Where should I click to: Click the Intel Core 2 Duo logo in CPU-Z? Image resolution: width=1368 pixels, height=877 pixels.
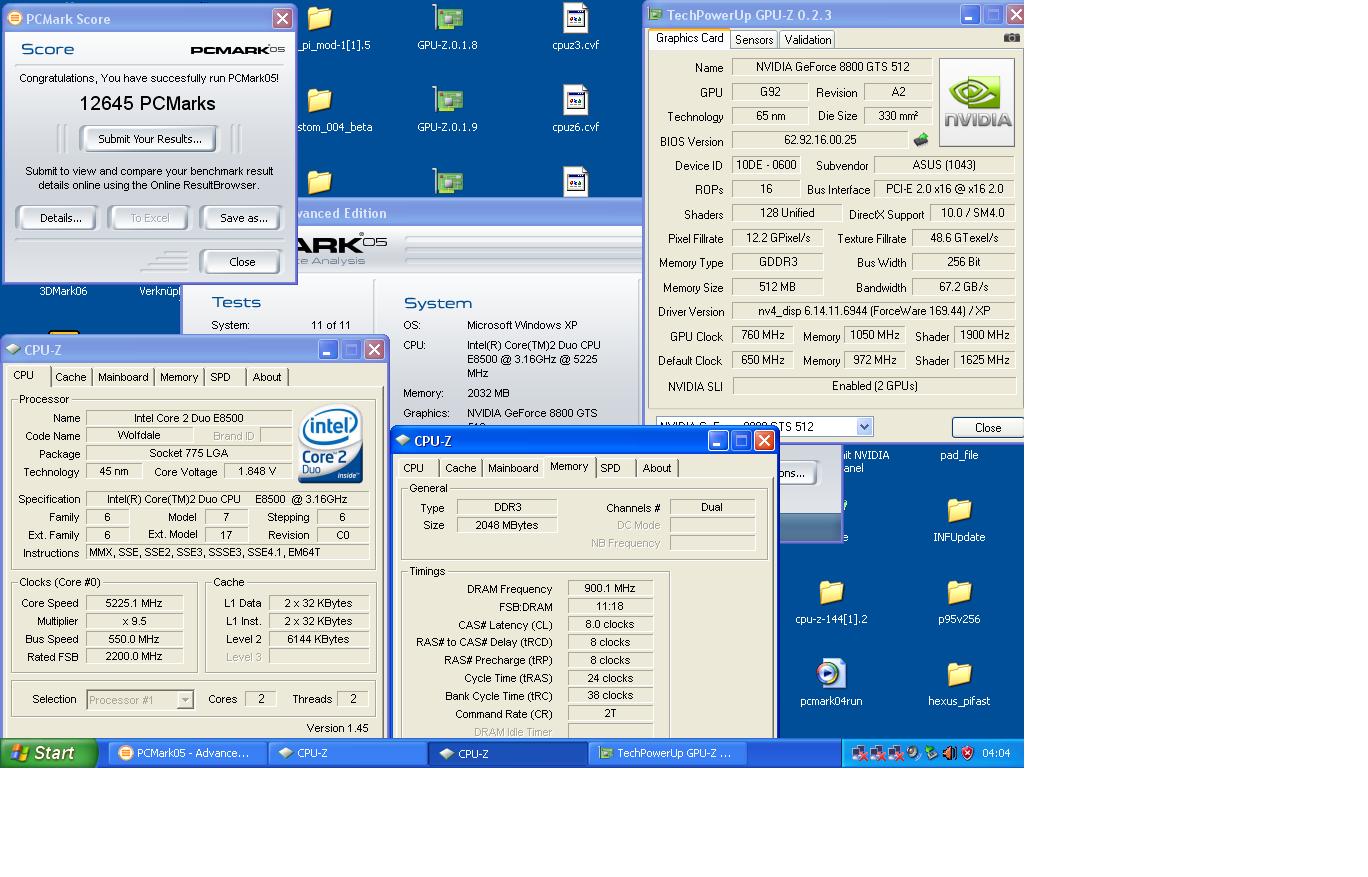[x=331, y=444]
